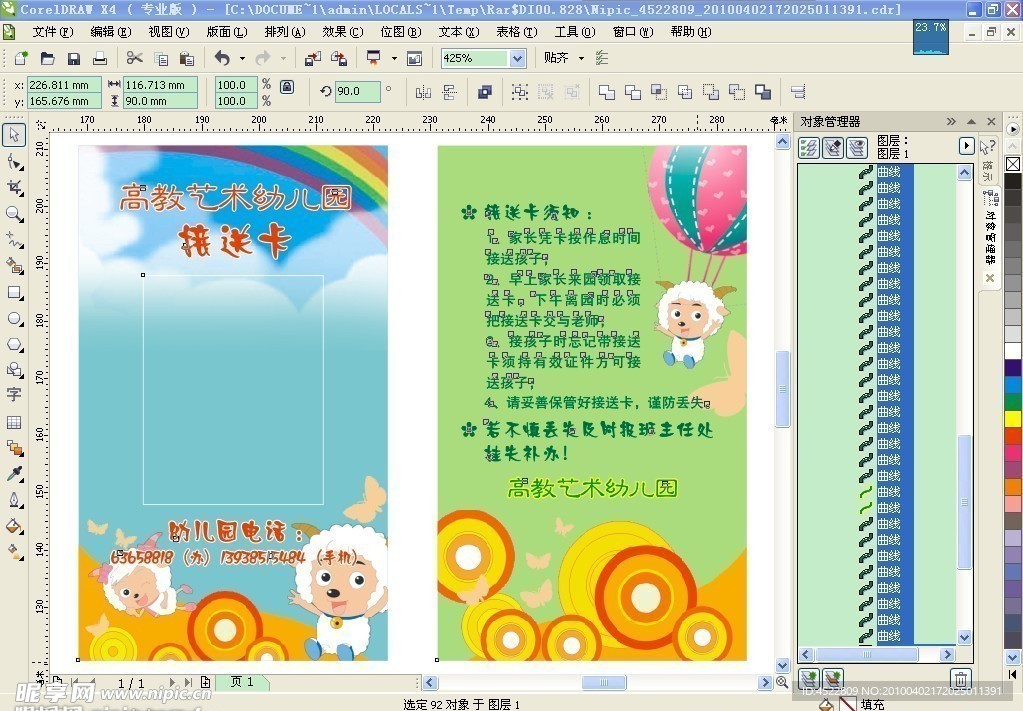The height and width of the screenshot is (711, 1023).
Task: Click the Save disk icon
Action: pos(73,58)
